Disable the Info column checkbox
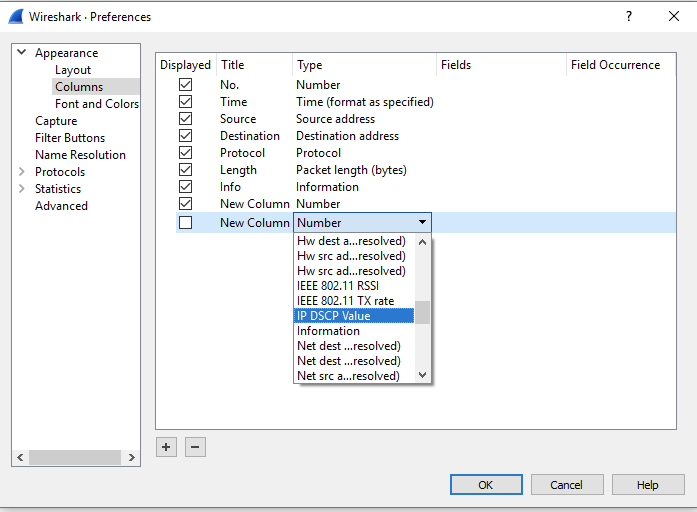Viewport: 697px width, 512px height. (x=185, y=187)
